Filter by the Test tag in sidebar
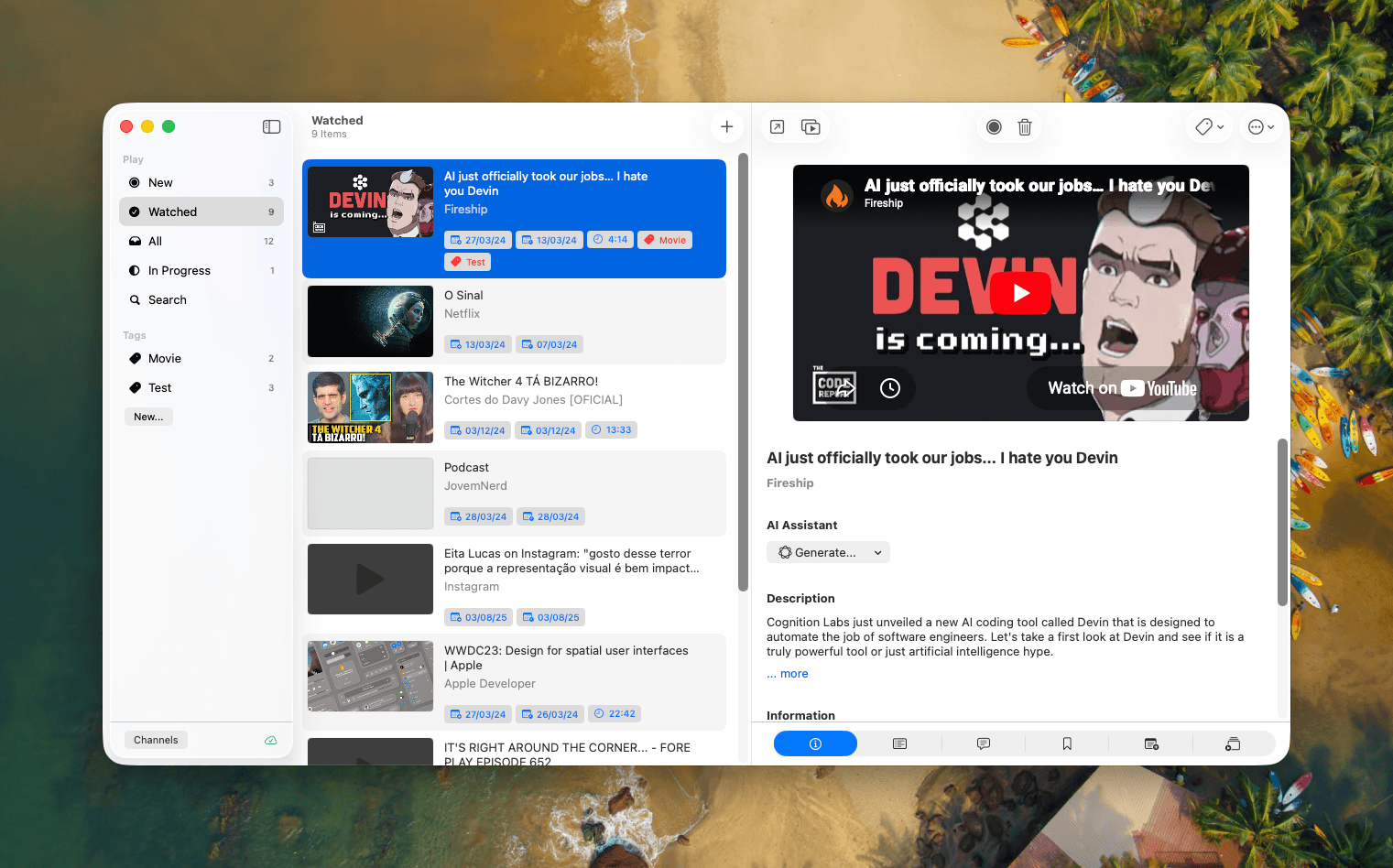This screenshot has height=868, width=1393. (201, 387)
